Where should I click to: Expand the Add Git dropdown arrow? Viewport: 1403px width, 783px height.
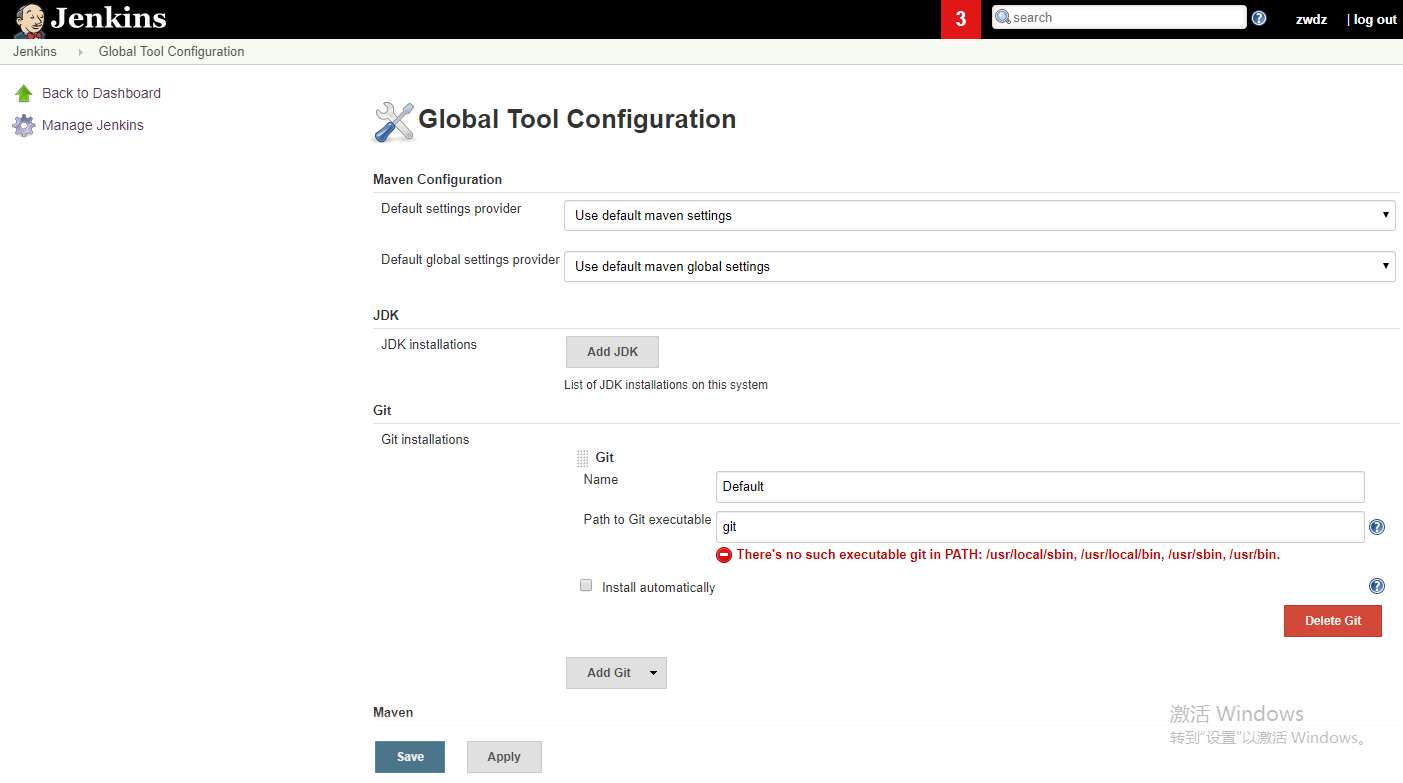pyautogui.click(x=653, y=673)
